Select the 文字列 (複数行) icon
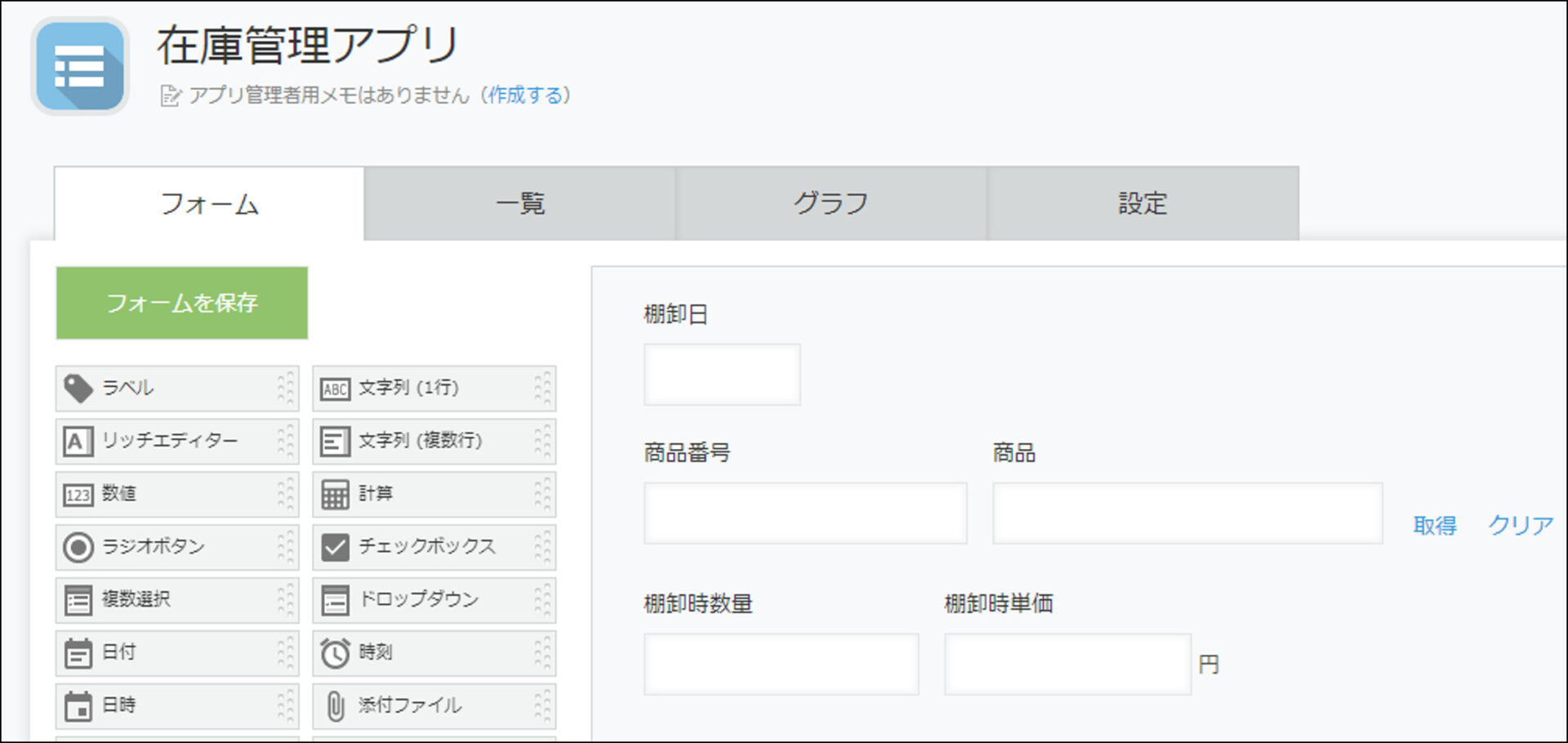This screenshot has height=743, width=1568. pyautogui.click(x=335, y=442)
